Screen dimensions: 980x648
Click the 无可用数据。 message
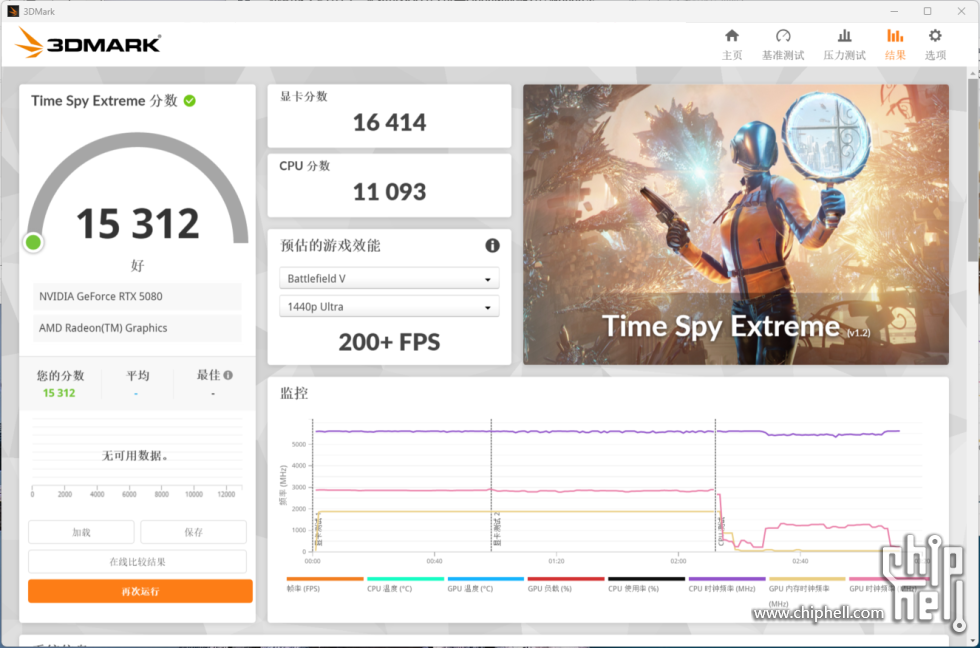click(x=135, y=456)
